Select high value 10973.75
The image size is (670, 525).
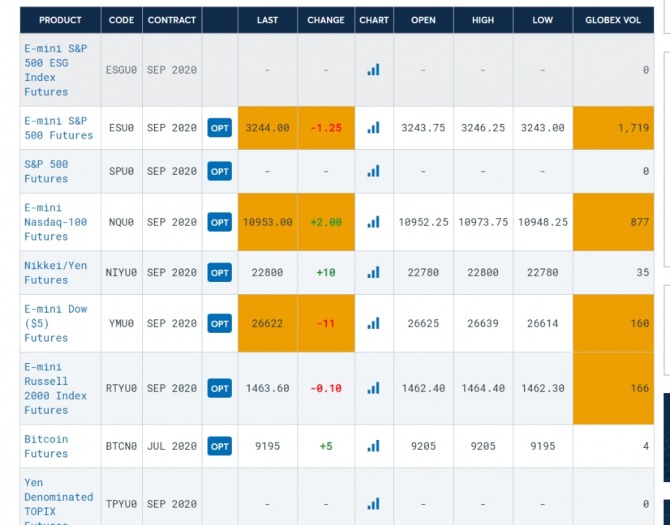tap(483, 222)
